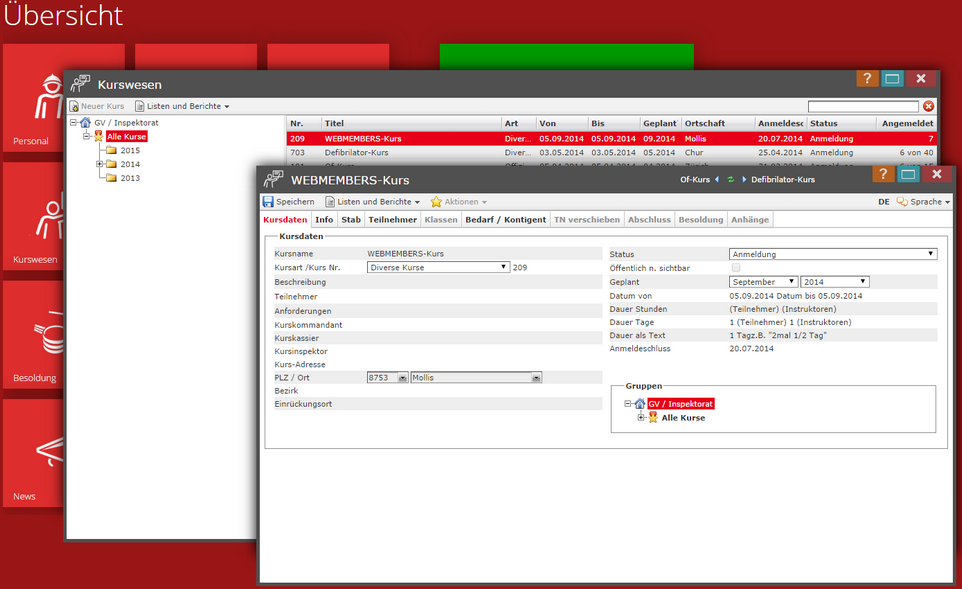
Task: Open the Status dropdown
Action: pyautogui.click(x=833, y=254)
